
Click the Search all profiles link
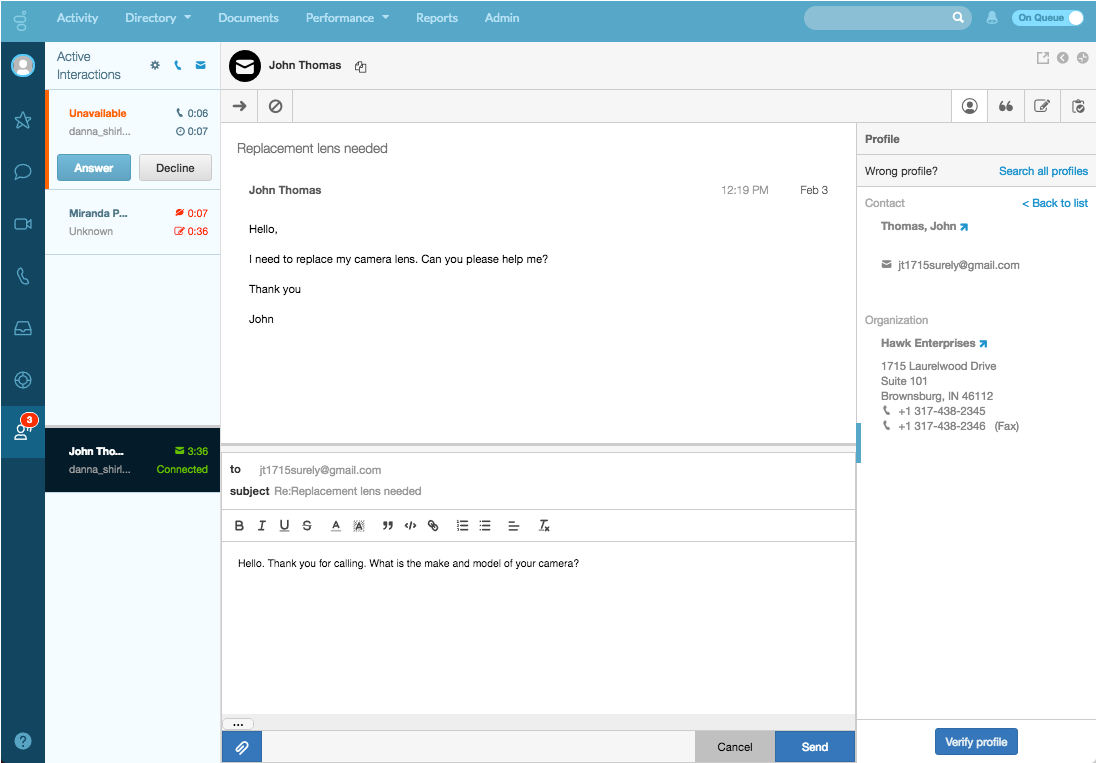pyautogui.click(x=1043, y=171)
